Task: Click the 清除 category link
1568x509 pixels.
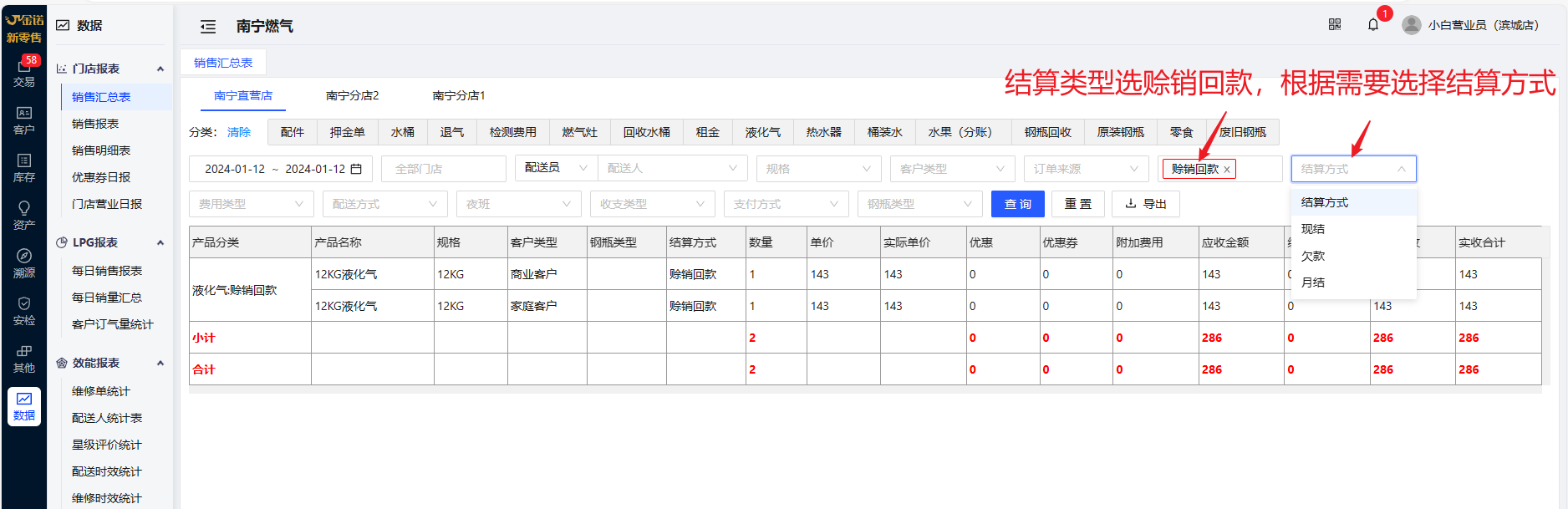Action: pos(239,132)
